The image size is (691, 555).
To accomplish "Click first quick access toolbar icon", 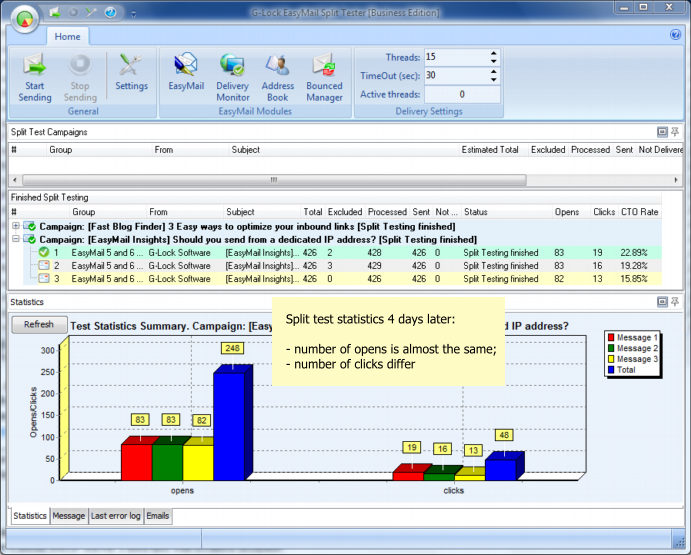I will [x=55, y=12].
